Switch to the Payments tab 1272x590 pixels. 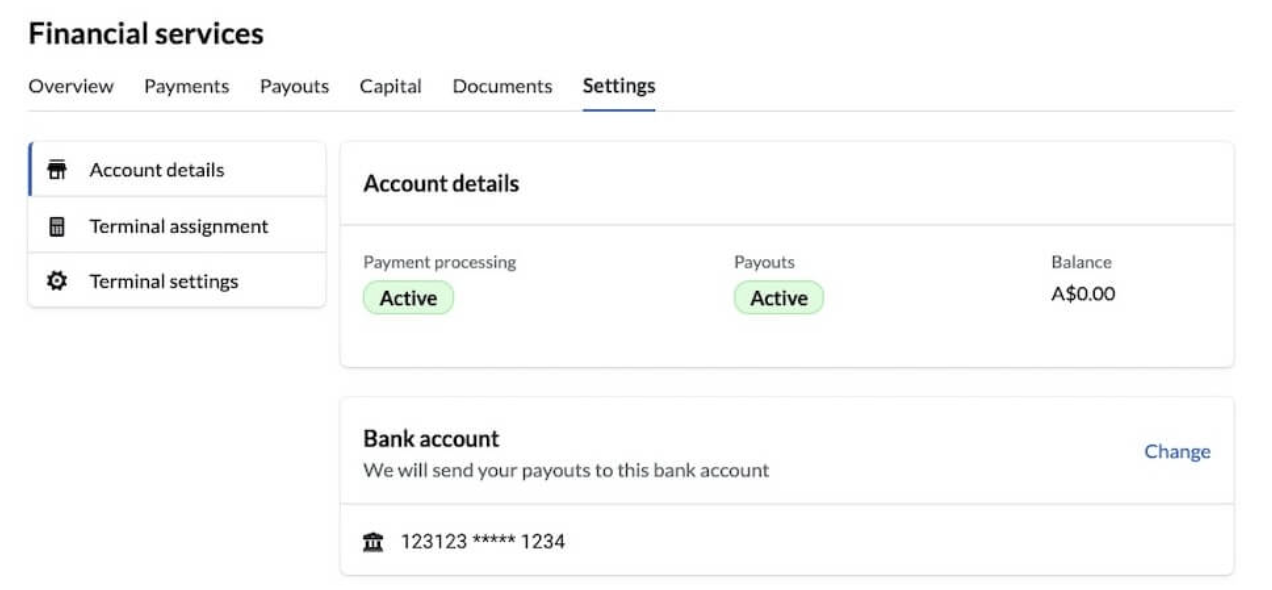tap(187, 86)
